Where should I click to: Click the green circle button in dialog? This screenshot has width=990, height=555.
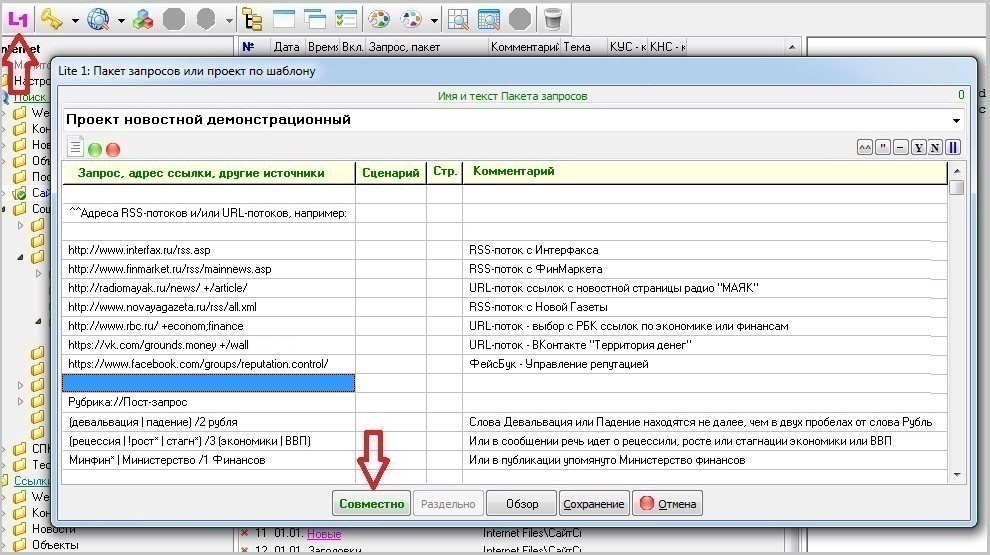click(x=95, y=149)
